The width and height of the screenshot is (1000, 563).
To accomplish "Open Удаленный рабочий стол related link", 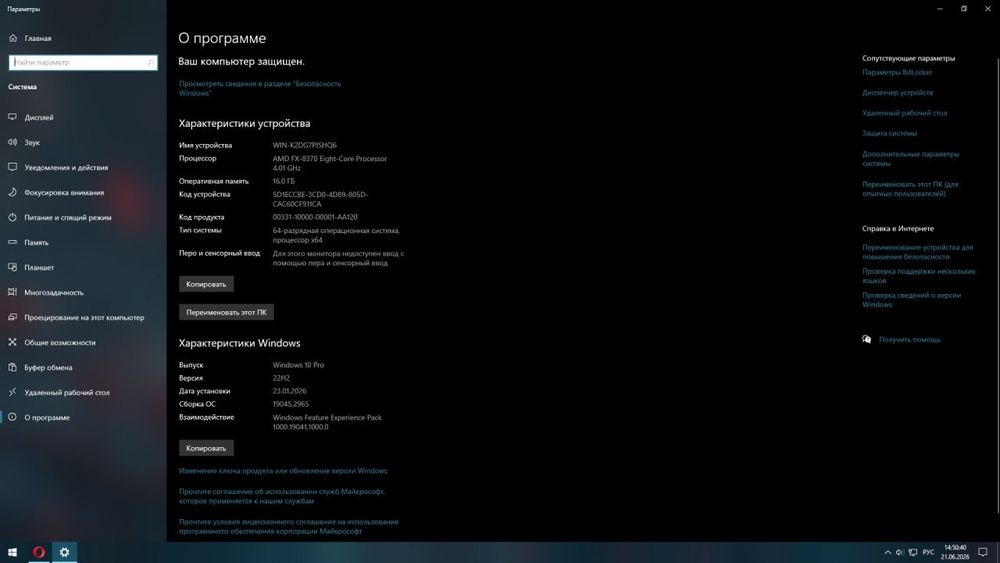I will (x=904, y=113).
